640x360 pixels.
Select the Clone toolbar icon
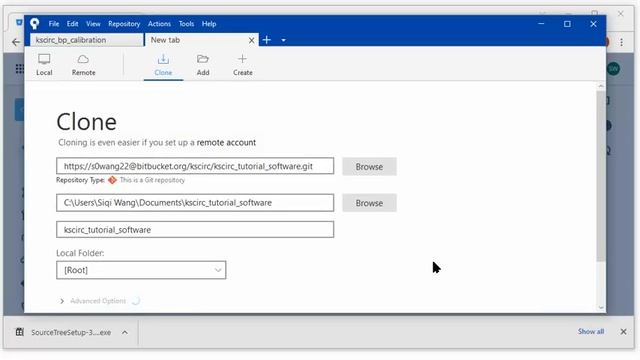(163, 64)
